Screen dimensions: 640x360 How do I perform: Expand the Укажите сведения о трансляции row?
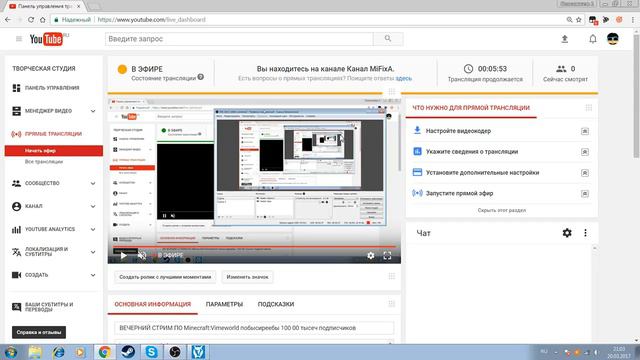585,152
